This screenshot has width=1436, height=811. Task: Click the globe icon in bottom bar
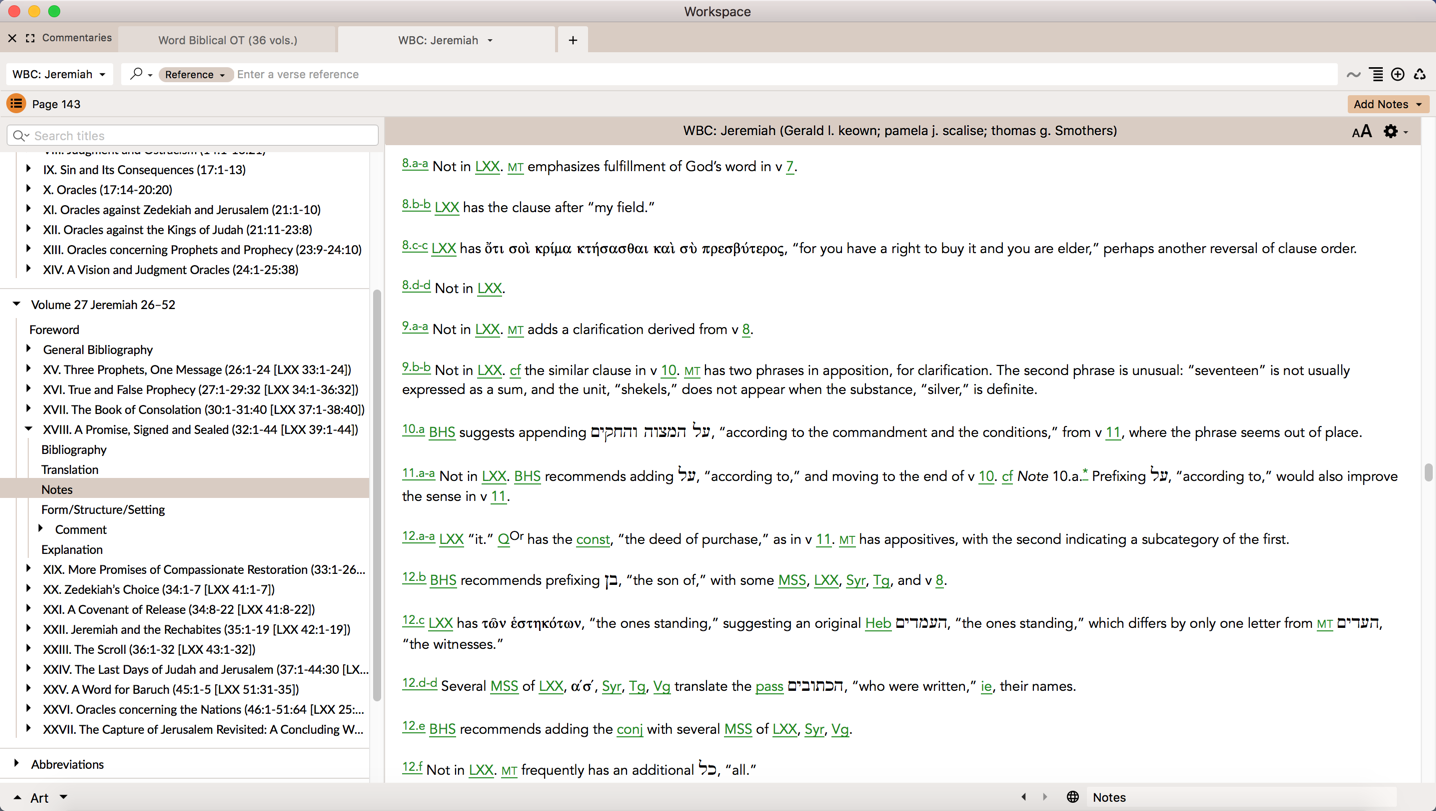pyautogui.click(x=1072, y=797)
